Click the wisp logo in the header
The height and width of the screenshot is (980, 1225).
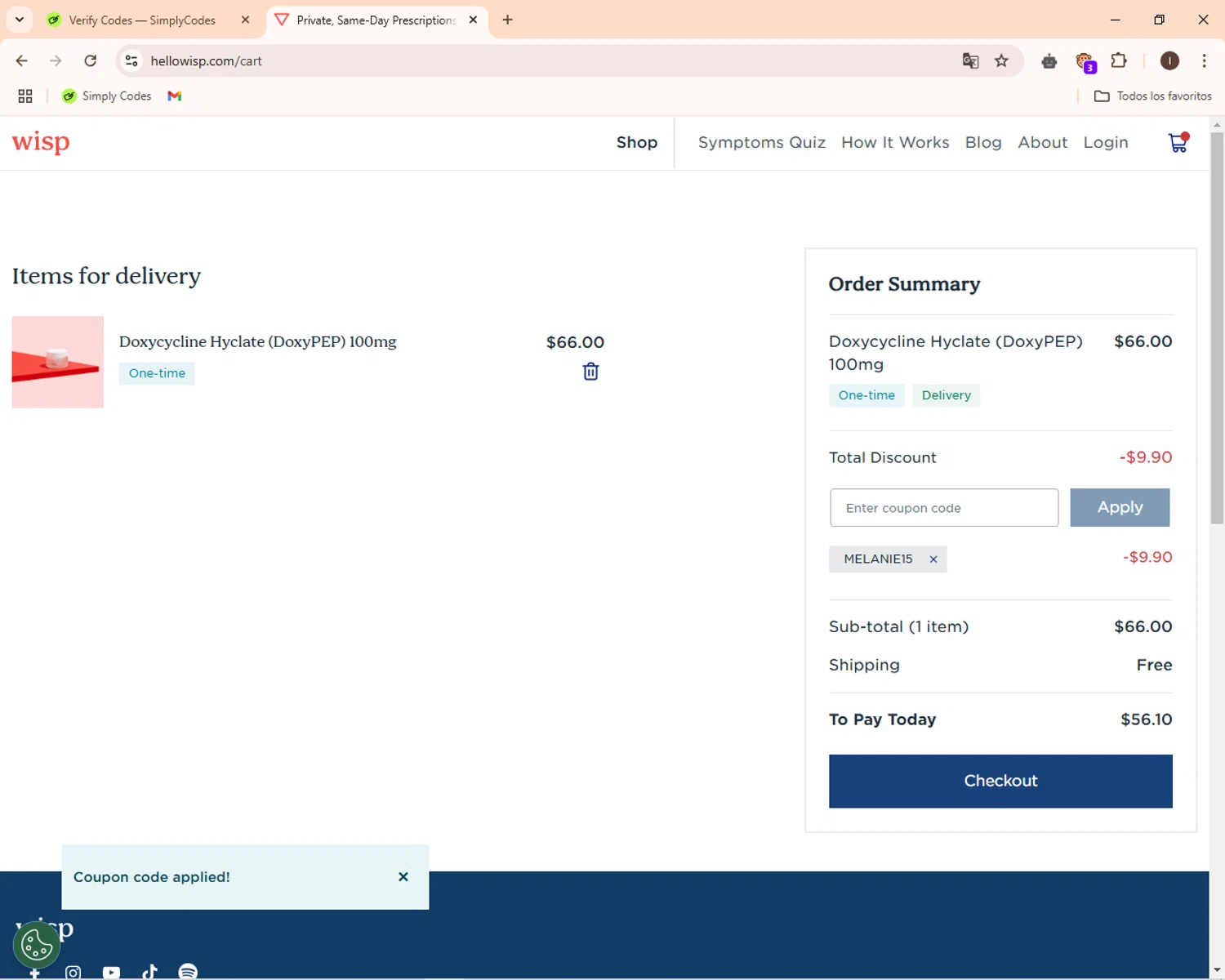[x=41, y=142]
